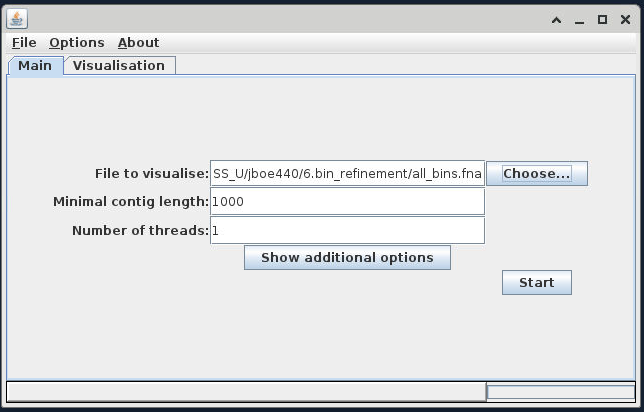The height and width of the screenshot is (412, 644).
Task: Focus the Number of threads field
Action: coord(347,231)
